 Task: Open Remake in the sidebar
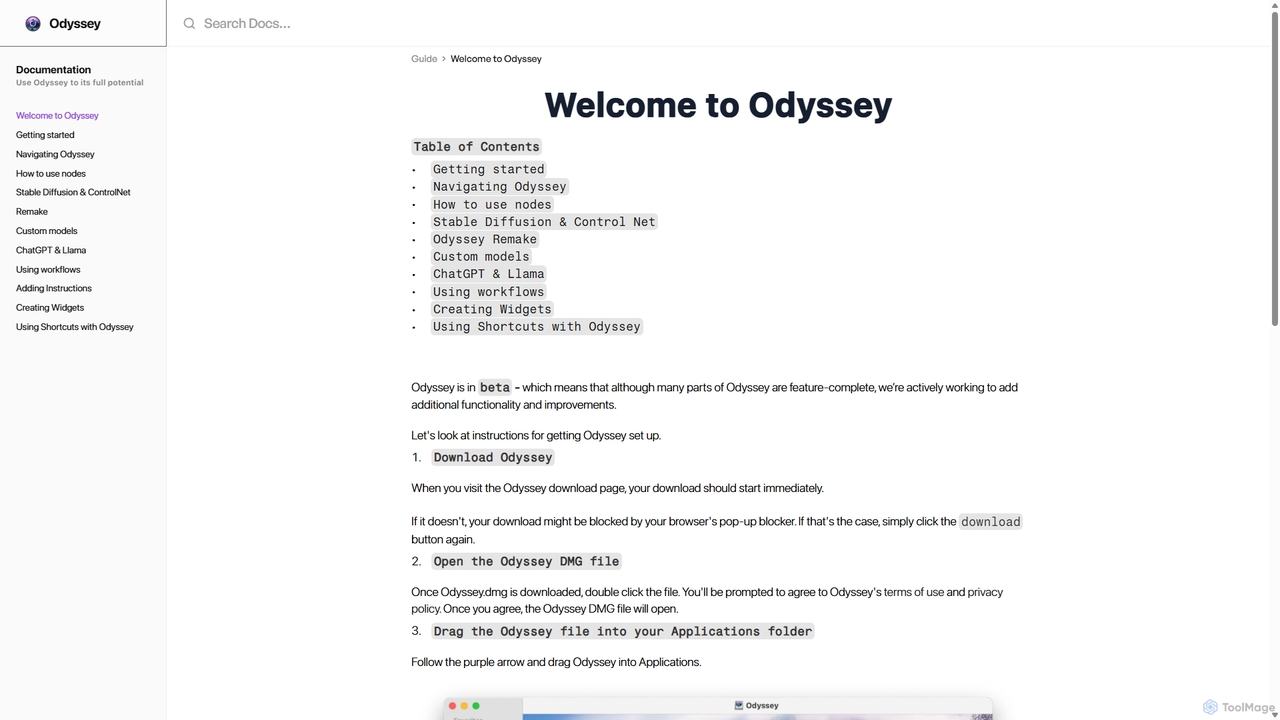32,212
